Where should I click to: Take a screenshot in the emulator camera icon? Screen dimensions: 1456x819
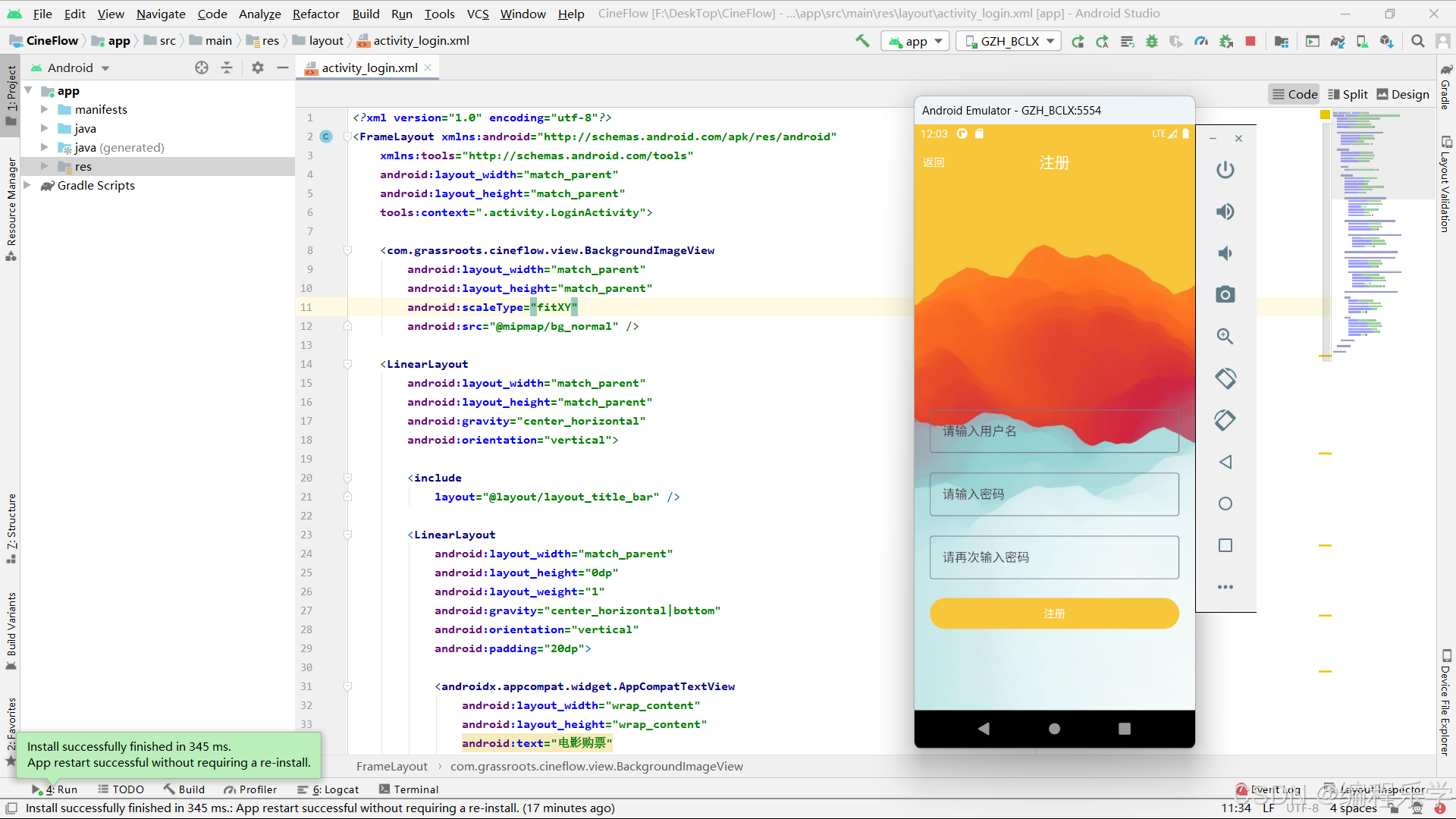(1225, 294)
